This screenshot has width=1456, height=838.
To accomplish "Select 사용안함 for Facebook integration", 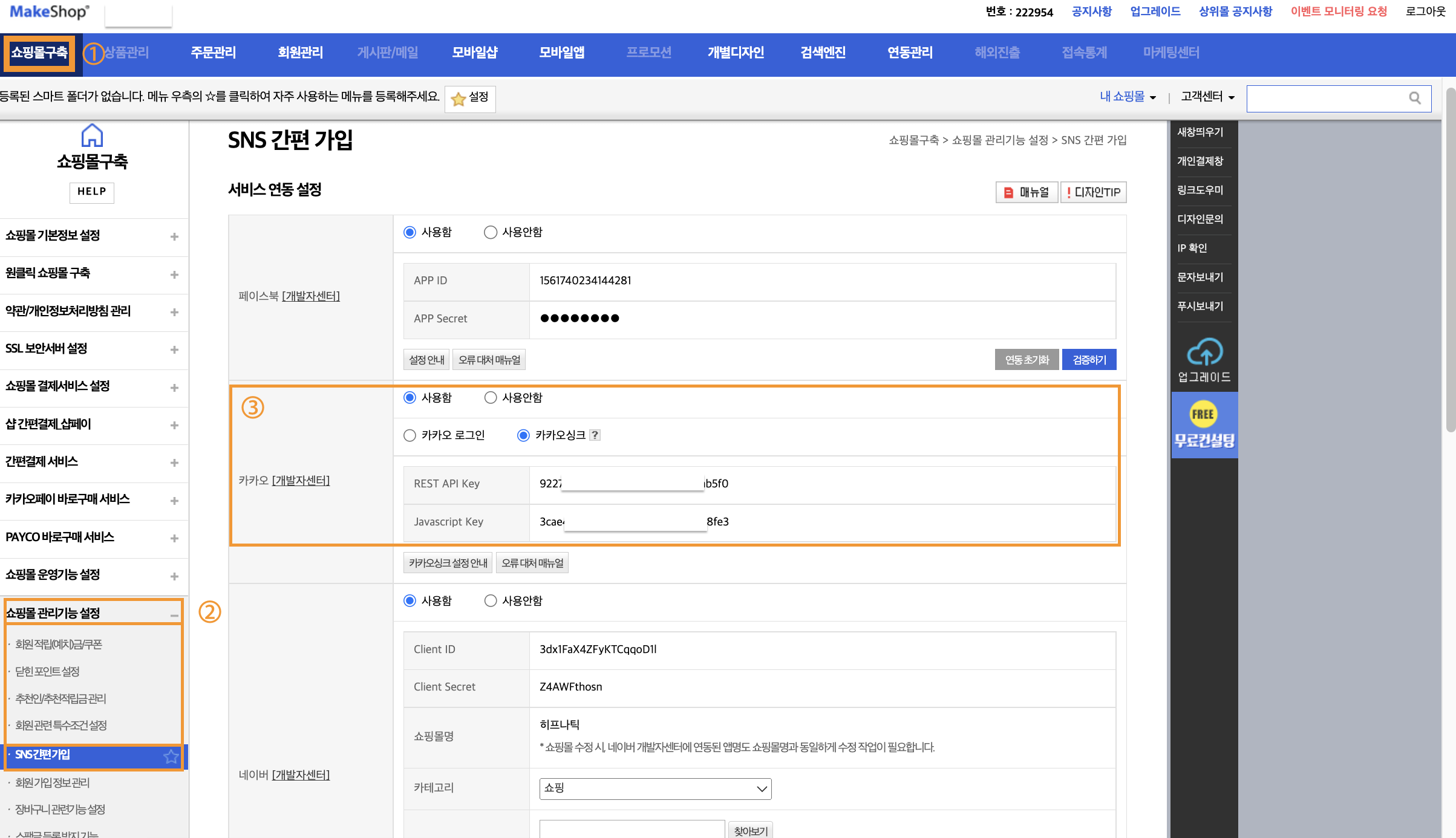I will click(491, 232).
